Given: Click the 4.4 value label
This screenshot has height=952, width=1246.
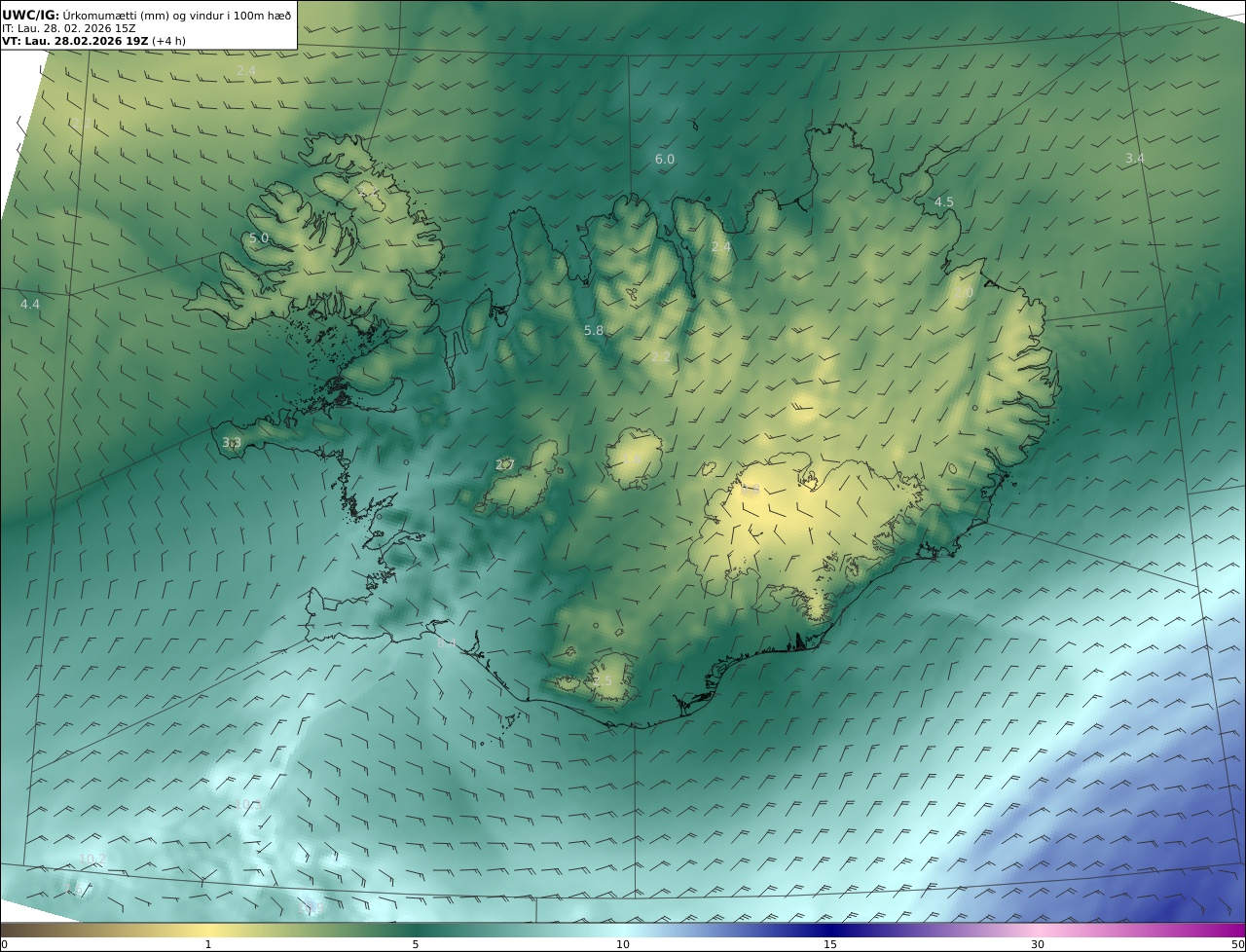Looking at the screenshot, I should (x=30, y=304).
